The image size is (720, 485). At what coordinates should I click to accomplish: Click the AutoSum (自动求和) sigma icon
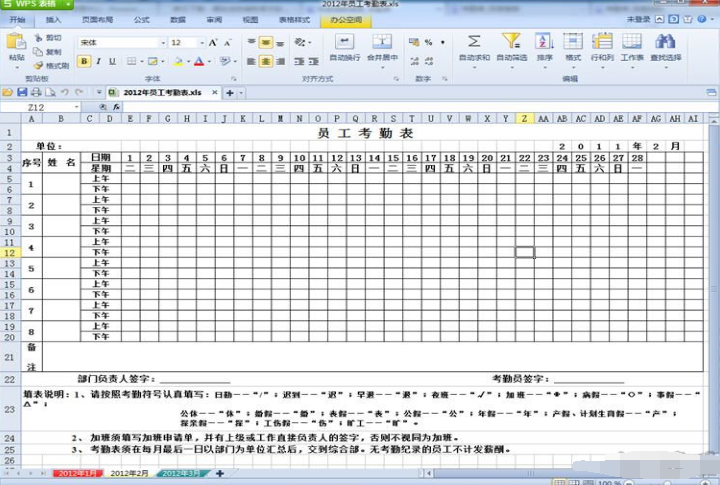point(474,42)
